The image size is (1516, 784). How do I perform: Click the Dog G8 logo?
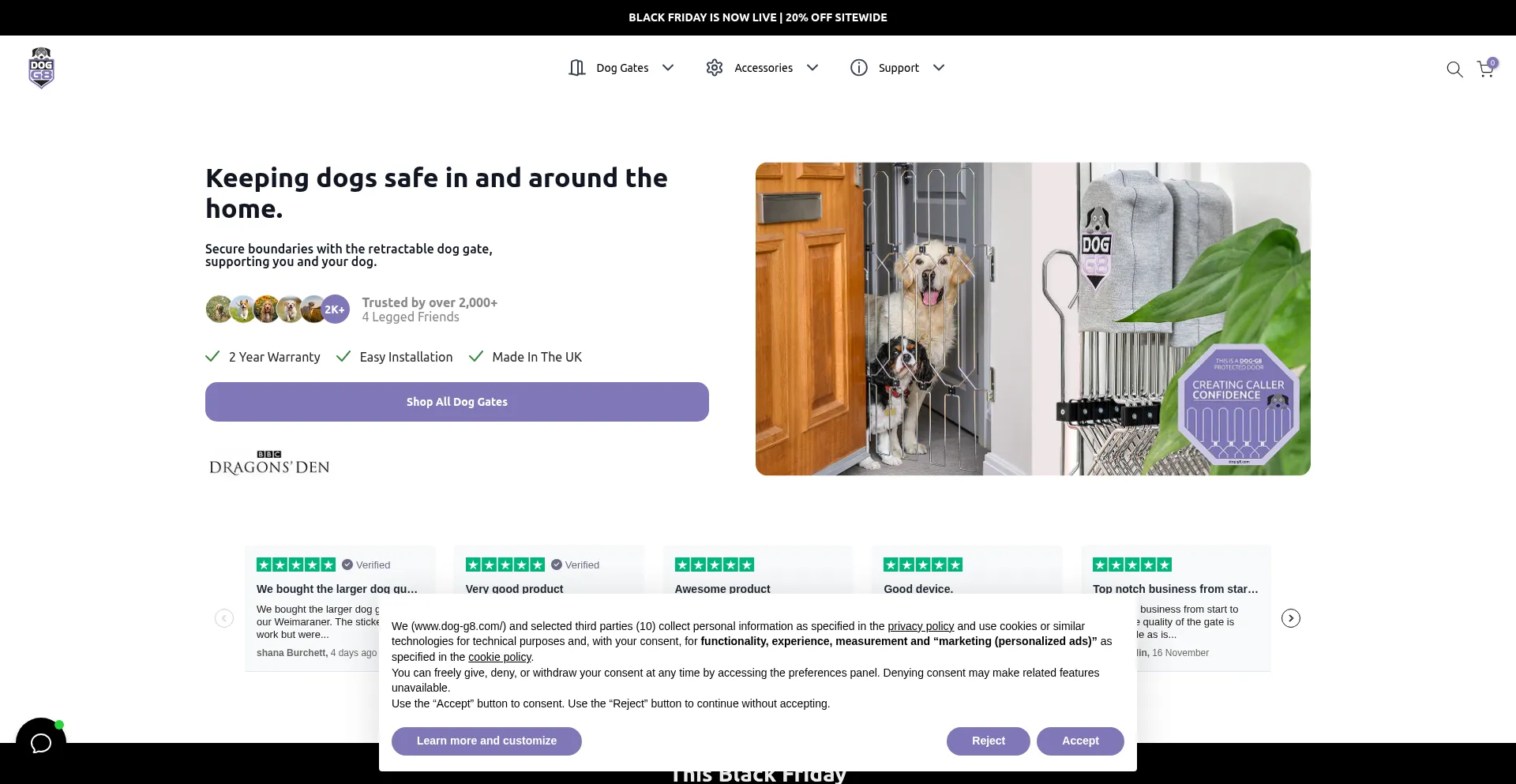[41, 68]
